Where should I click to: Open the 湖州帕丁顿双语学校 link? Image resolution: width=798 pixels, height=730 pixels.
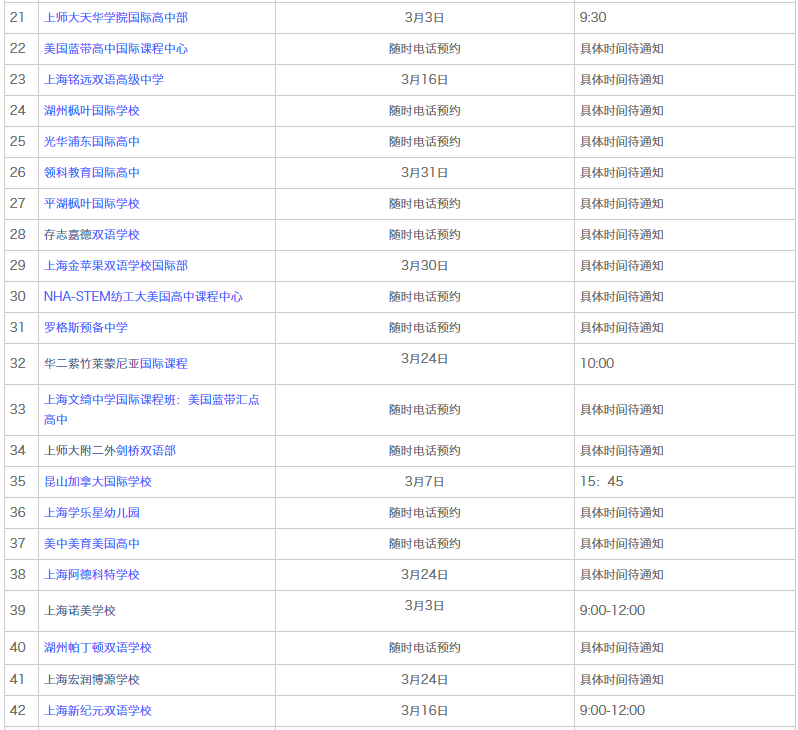(x=98, y=648)
